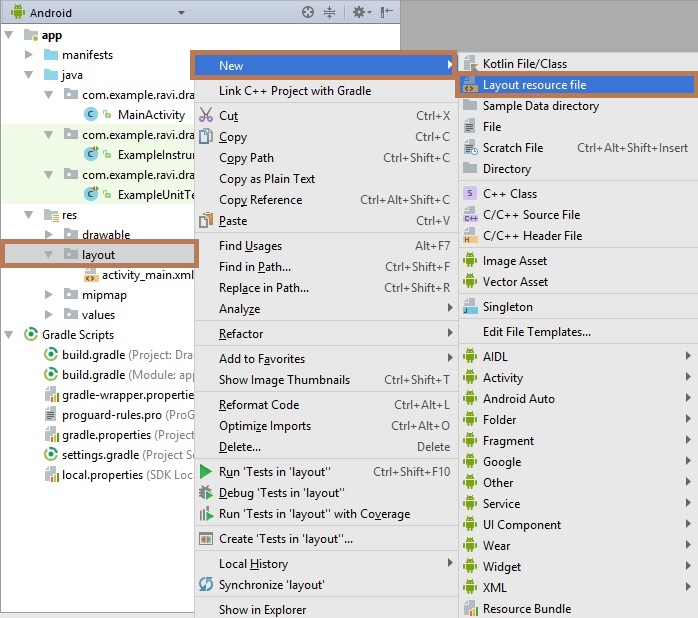Viewport: 698px width, 618px height.
Task: Select ExampleUnitTest class
Action: point(156,195)
